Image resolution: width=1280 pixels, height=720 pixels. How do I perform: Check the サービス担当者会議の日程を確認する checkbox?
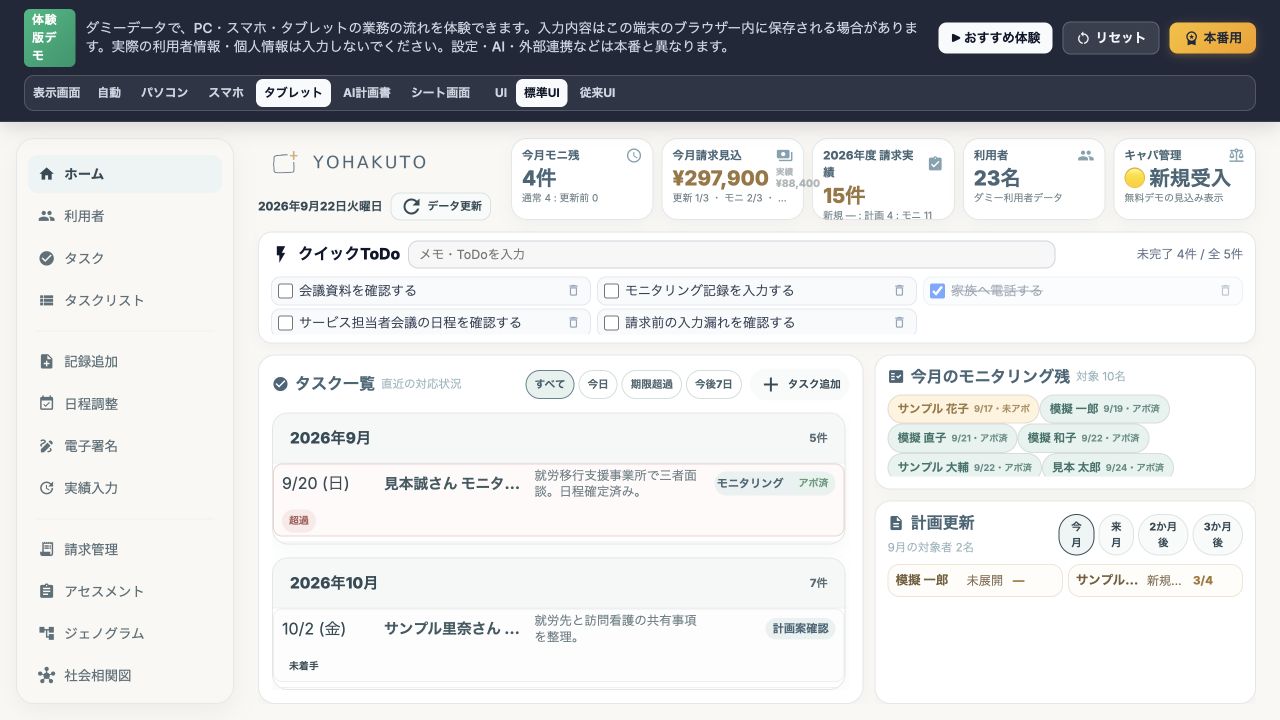pyautogui.click(x=285, y=323)
